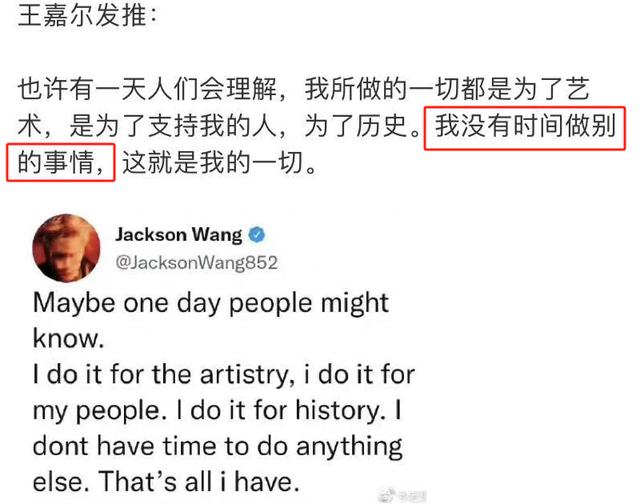Click the phrase 为了历史
This screenshot has height=504, width=640.
(x=355, y=126)
